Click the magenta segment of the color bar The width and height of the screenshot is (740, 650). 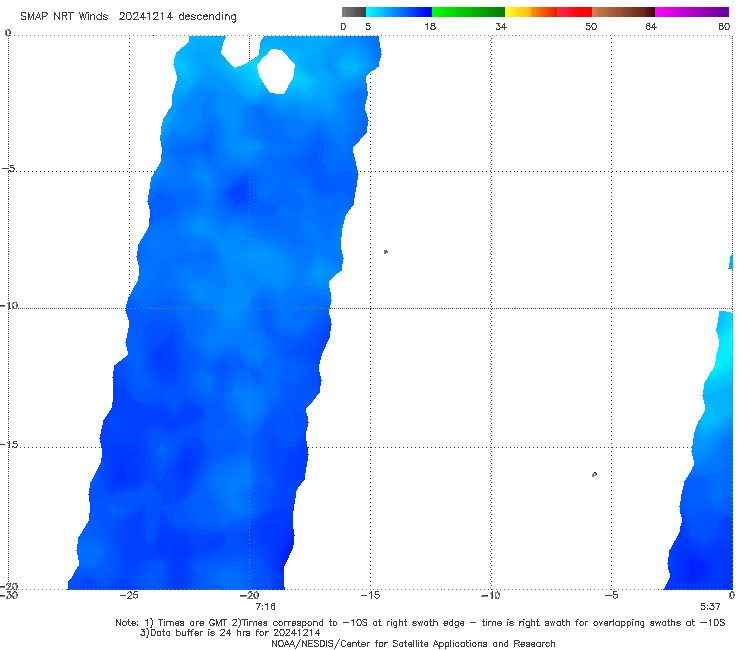pos(692,12)
